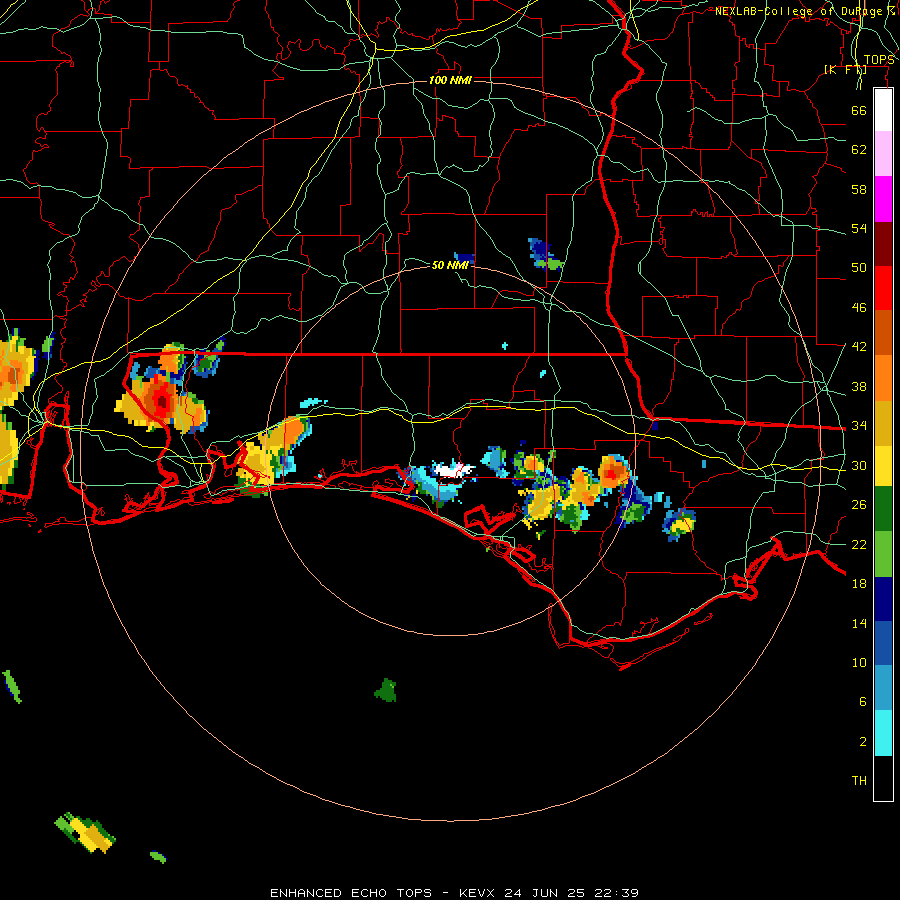Click the 58 legend value

859,189
